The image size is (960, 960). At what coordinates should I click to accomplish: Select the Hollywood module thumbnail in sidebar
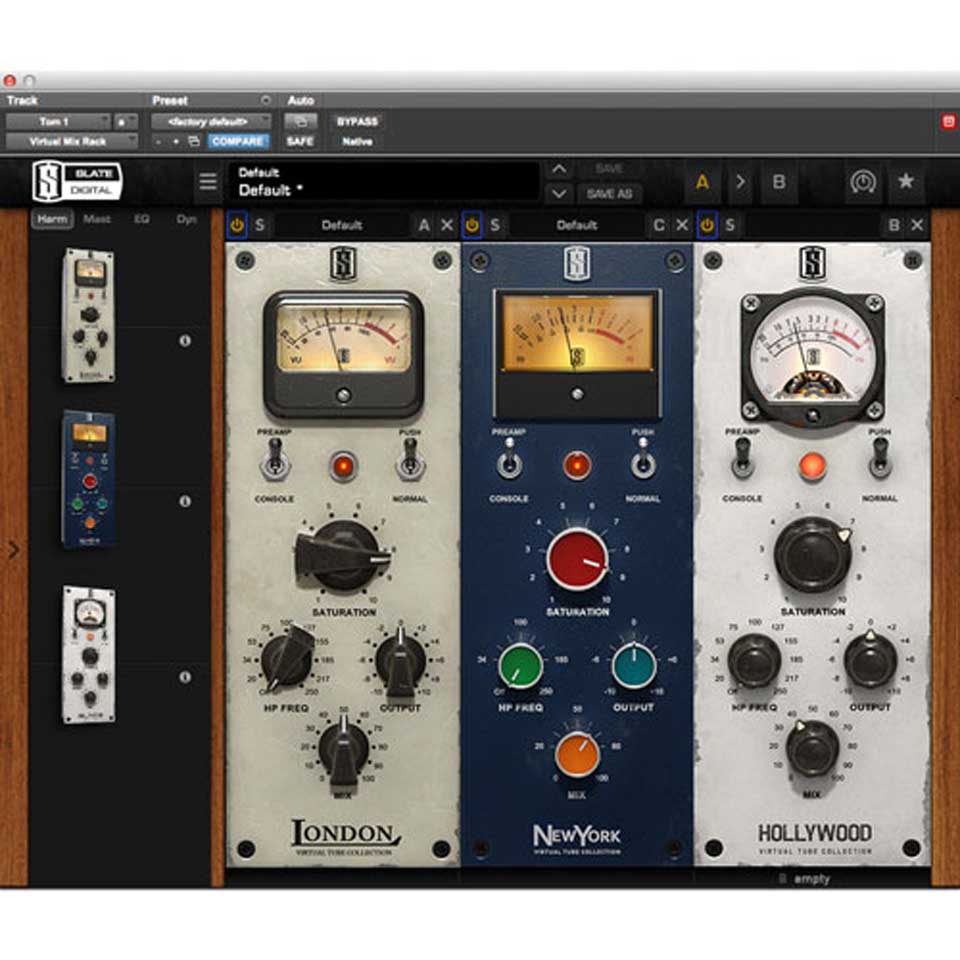[x=89, y=654]
